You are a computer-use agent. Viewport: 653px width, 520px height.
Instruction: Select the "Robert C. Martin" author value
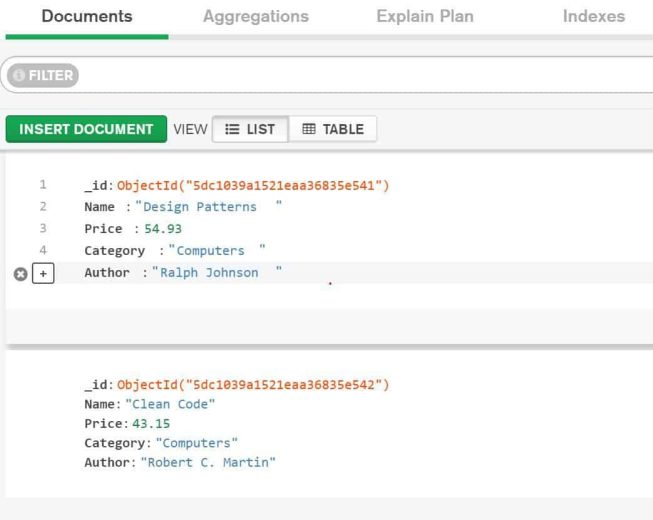click(x=208, y=462)
